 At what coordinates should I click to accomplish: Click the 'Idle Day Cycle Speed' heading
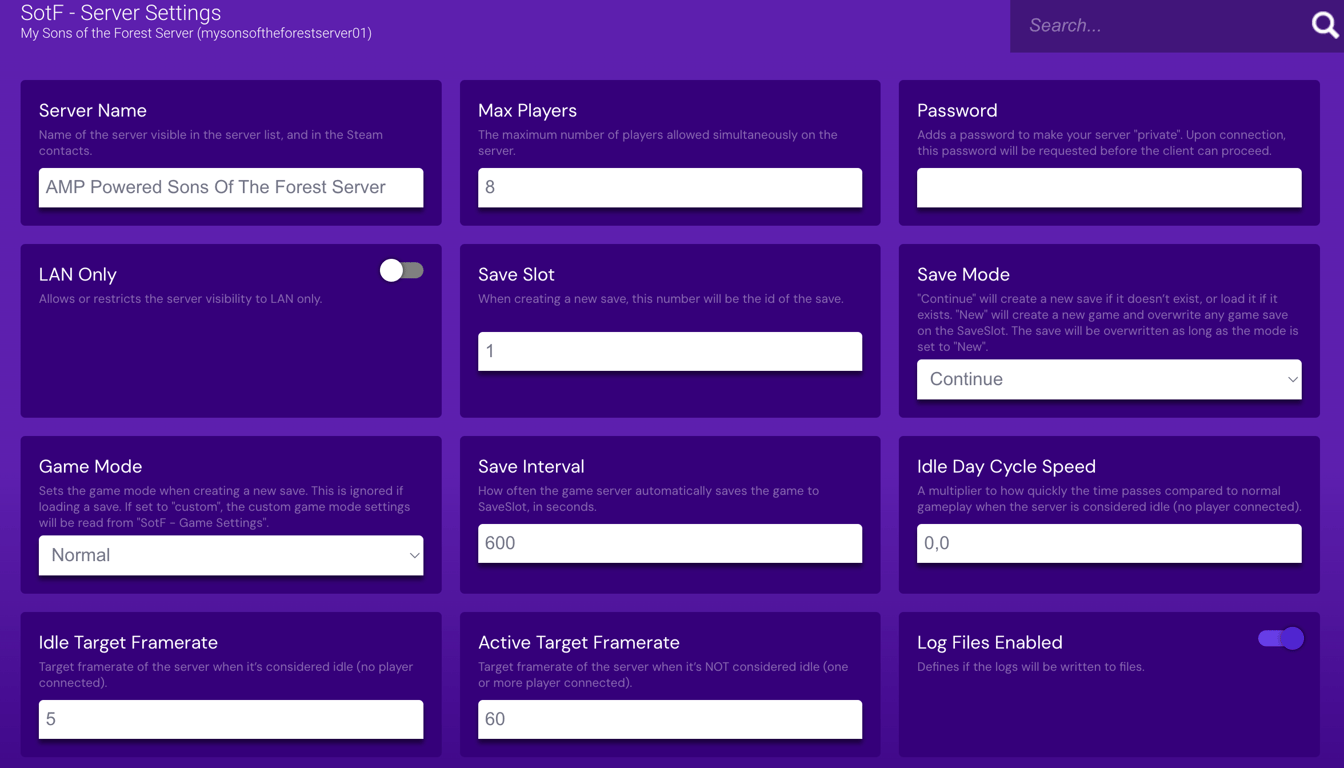[x=1006, y=466]
